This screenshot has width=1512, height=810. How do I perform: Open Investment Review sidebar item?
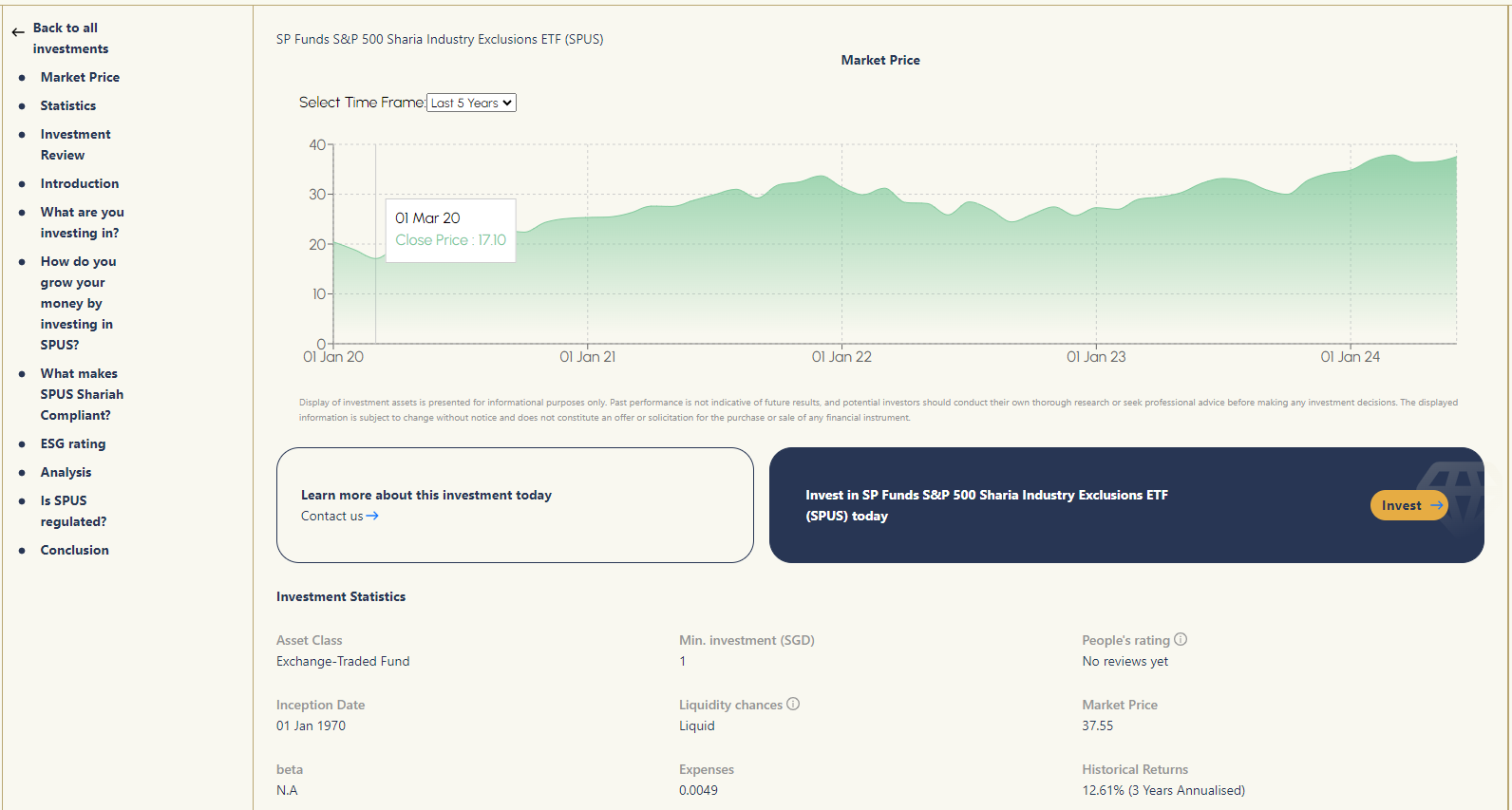[75, 144]
